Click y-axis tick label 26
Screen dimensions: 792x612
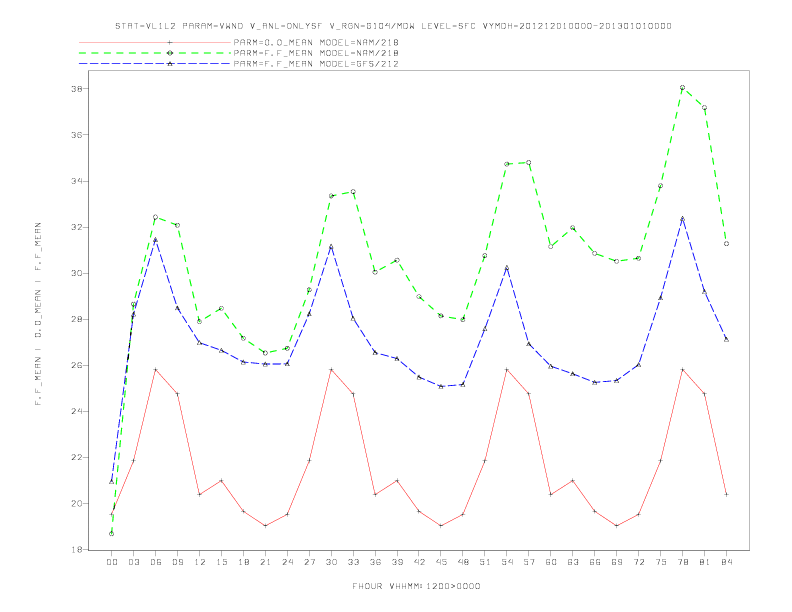pos(77,366)
